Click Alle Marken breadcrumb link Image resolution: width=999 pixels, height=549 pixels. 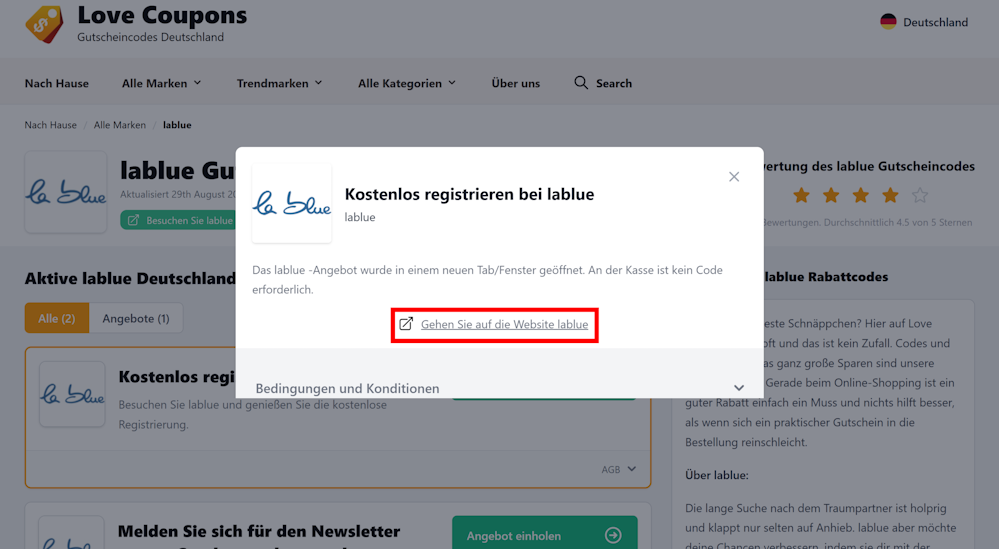tap(120, 125)
